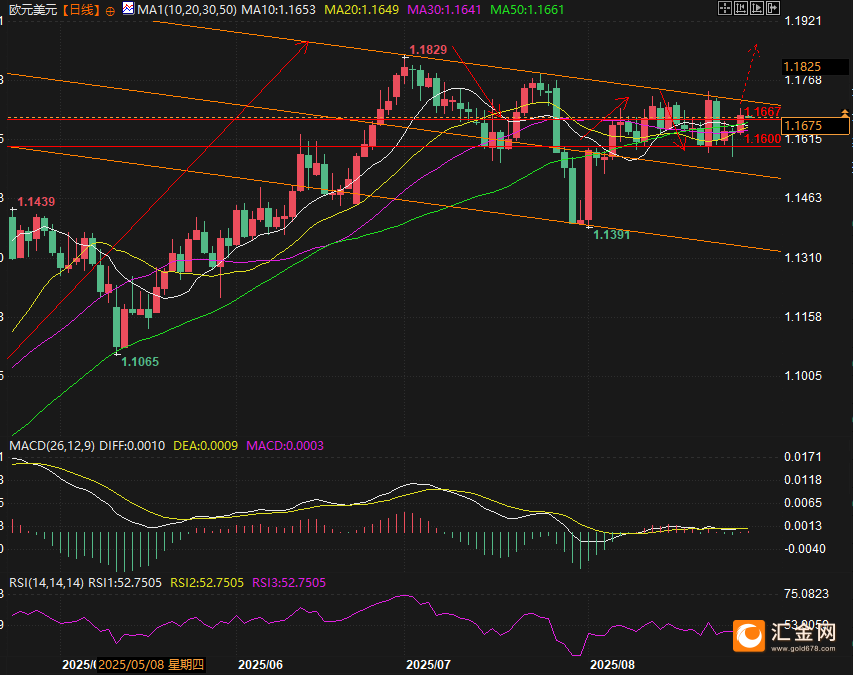Click the 2025/05/08 星期四 cursor date label
The height and width of the screenshot is (675, 853).
(151, 665)
